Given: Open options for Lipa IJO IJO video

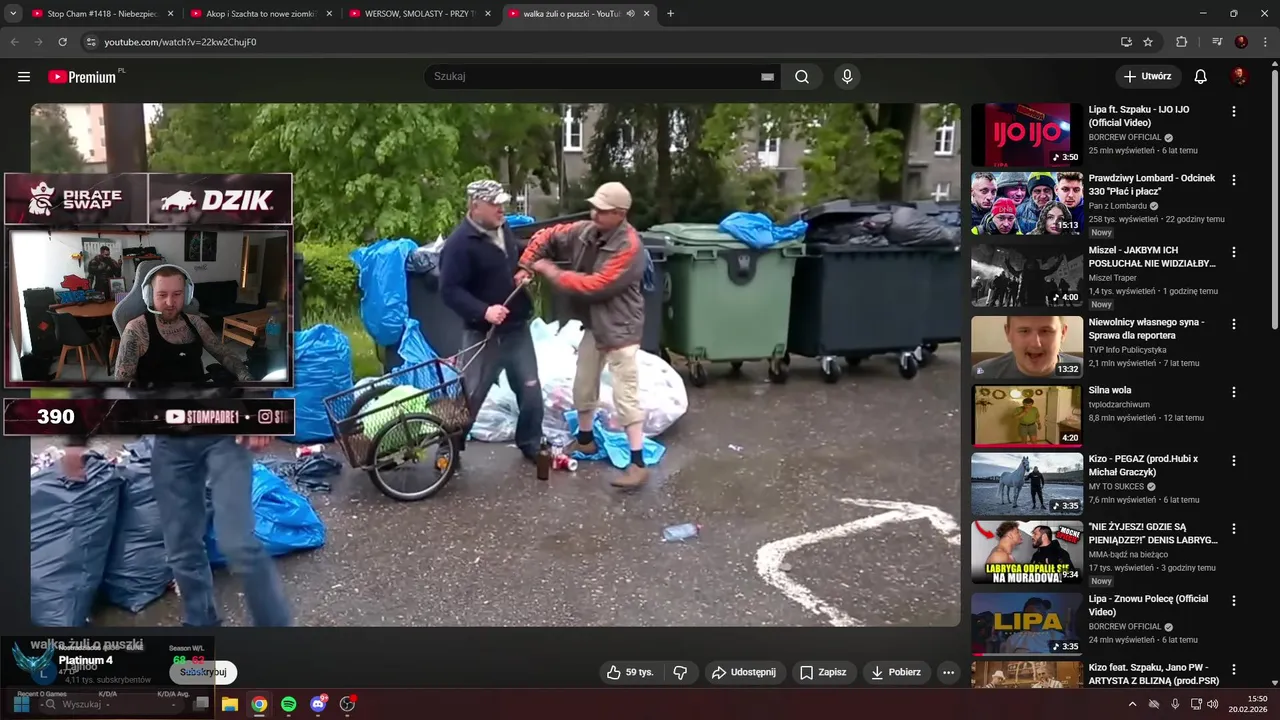Looking at the screenshot, I should [1234, 112].
